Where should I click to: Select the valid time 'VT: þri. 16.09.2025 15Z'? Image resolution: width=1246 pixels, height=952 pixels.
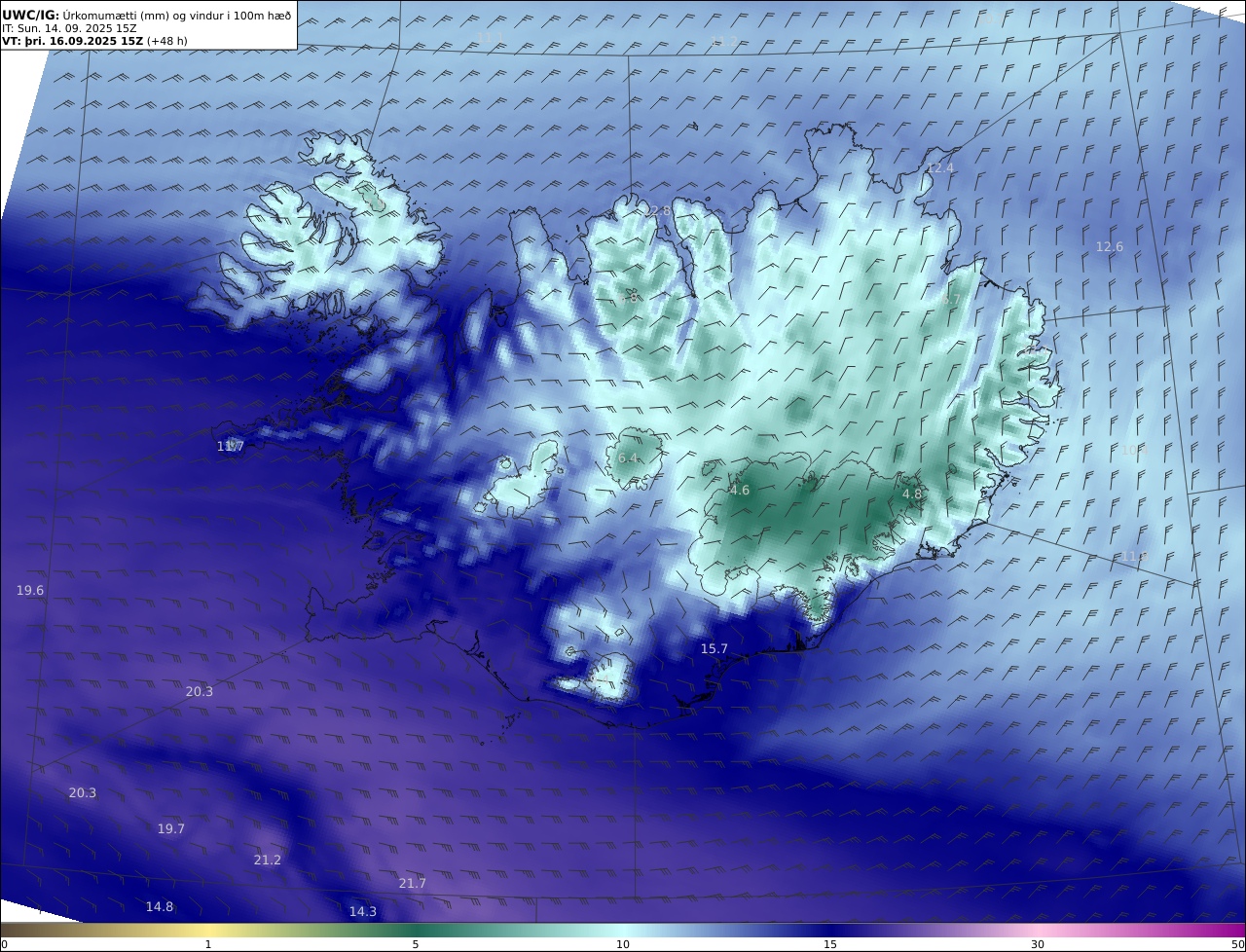[74, 41]
